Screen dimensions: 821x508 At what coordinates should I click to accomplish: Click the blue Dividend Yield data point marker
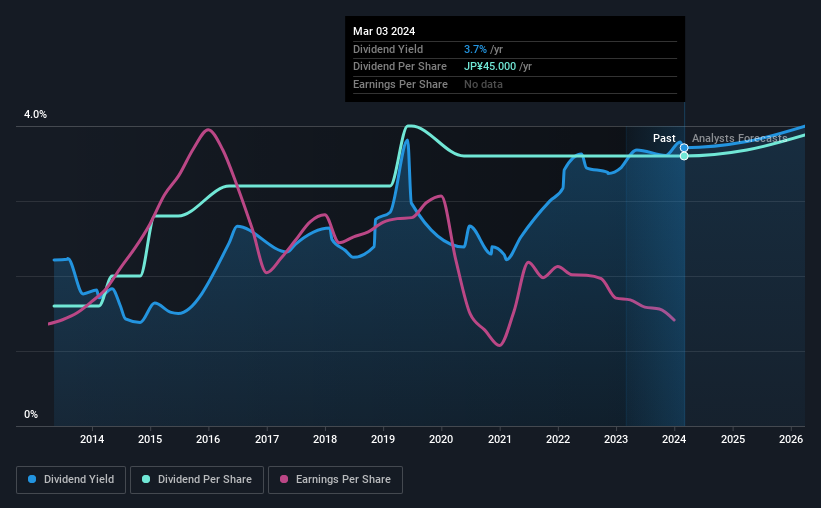pyautogui.click(x=684, y=148)
